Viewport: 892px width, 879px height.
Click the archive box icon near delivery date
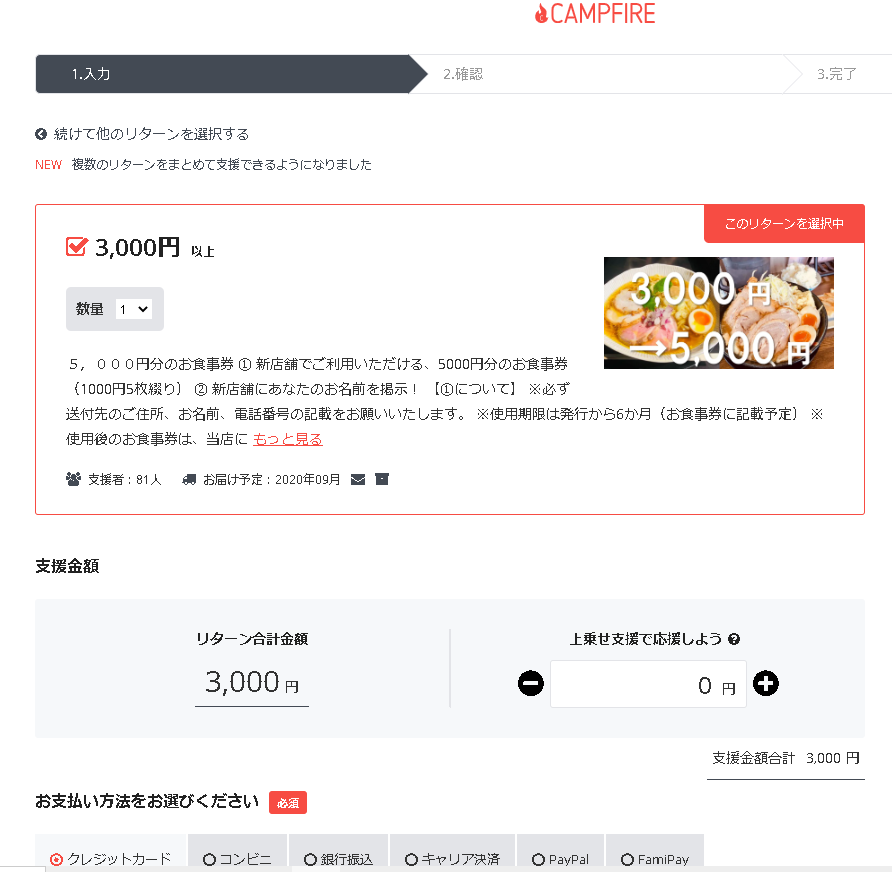coord(382,479)
